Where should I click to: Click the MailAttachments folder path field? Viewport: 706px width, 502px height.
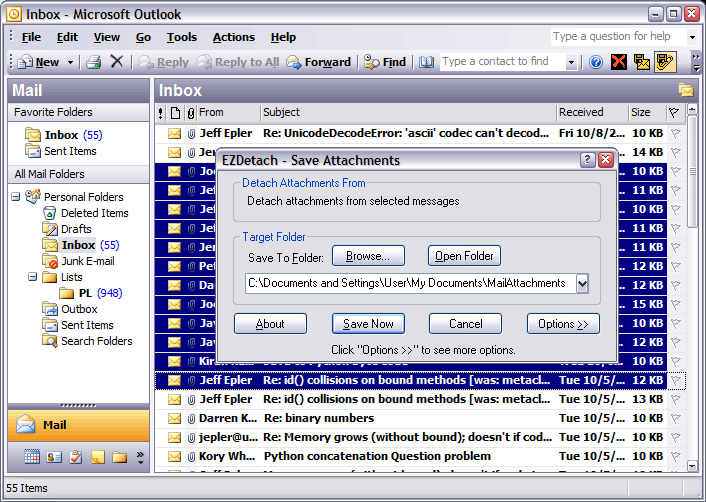(411, 284)
